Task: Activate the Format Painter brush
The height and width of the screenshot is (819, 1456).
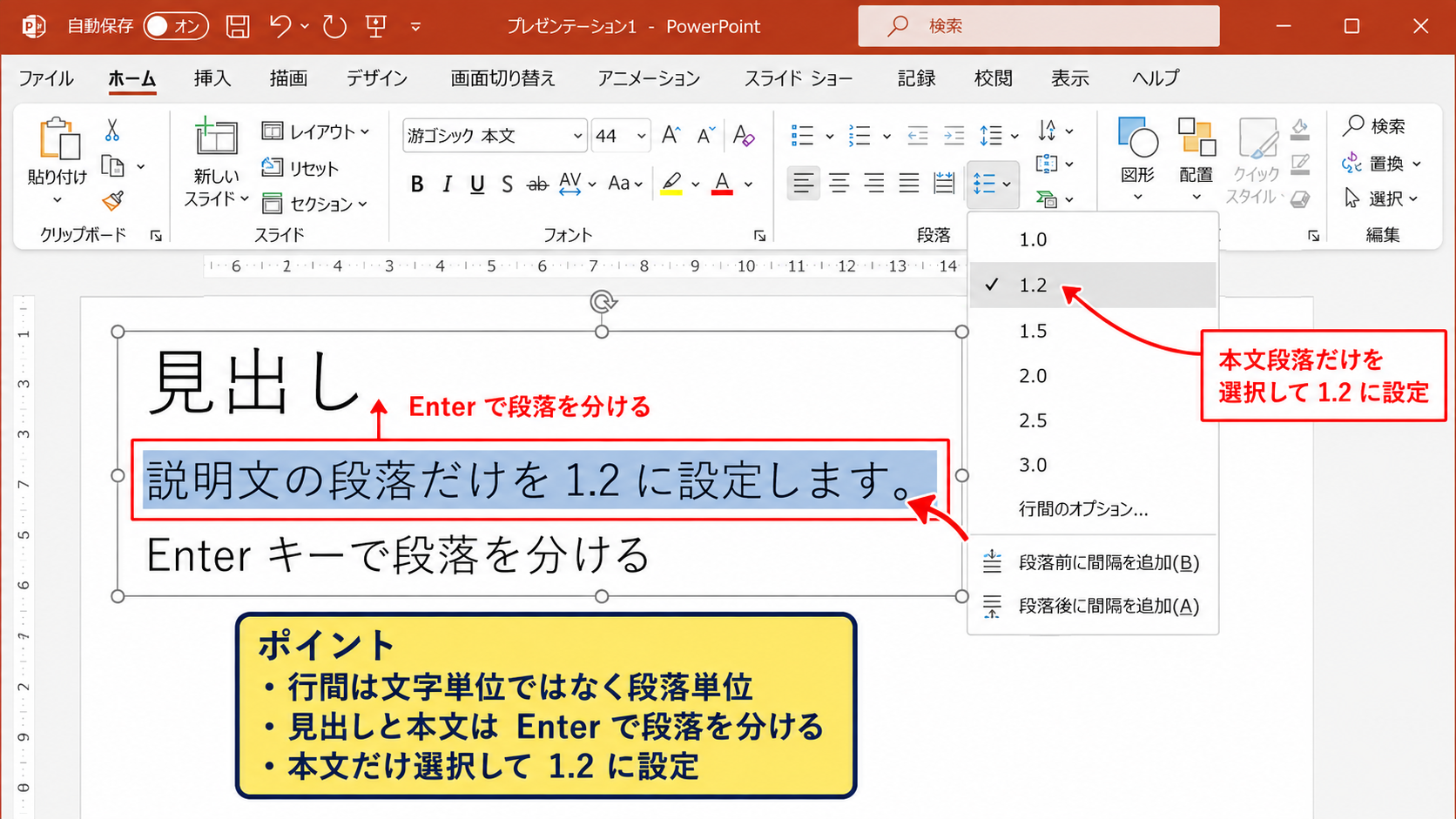Action: [112, 201]
